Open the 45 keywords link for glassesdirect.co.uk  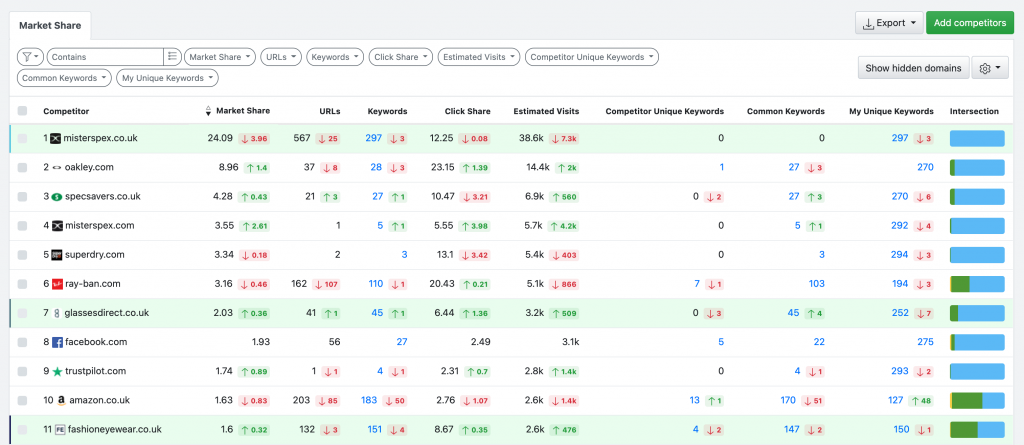coord(377,313)
